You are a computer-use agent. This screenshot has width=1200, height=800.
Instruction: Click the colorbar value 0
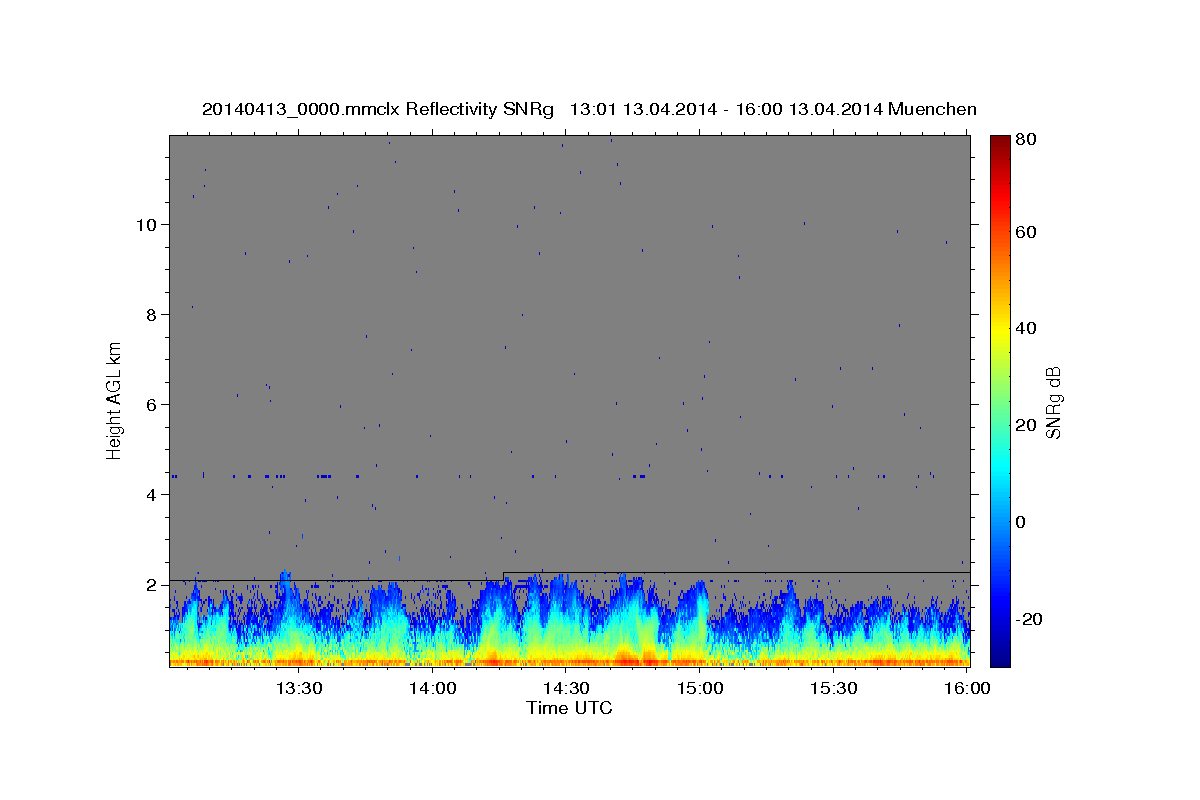coord(1021,522)
